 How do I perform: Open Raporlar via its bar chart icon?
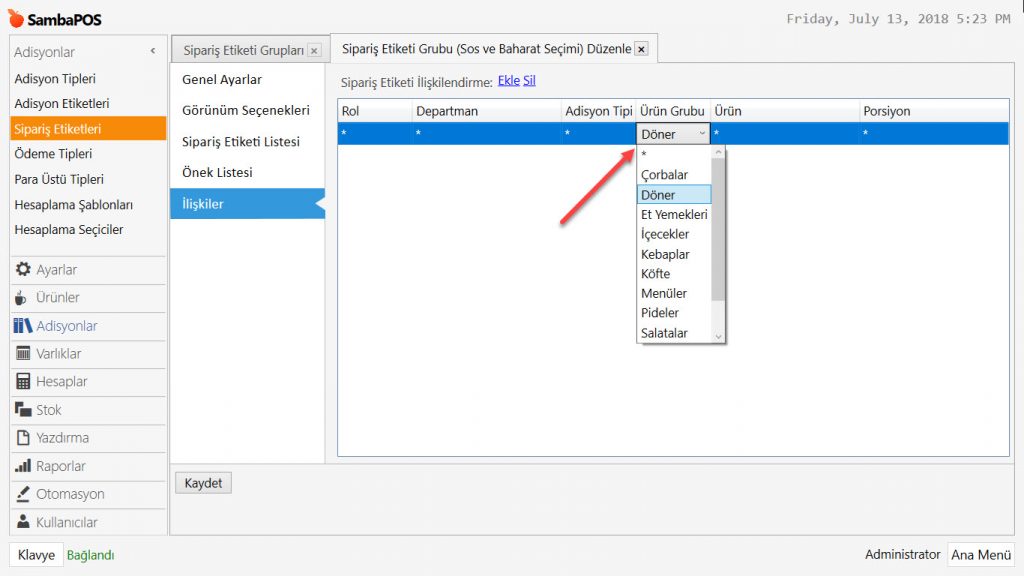coord(23,466)
